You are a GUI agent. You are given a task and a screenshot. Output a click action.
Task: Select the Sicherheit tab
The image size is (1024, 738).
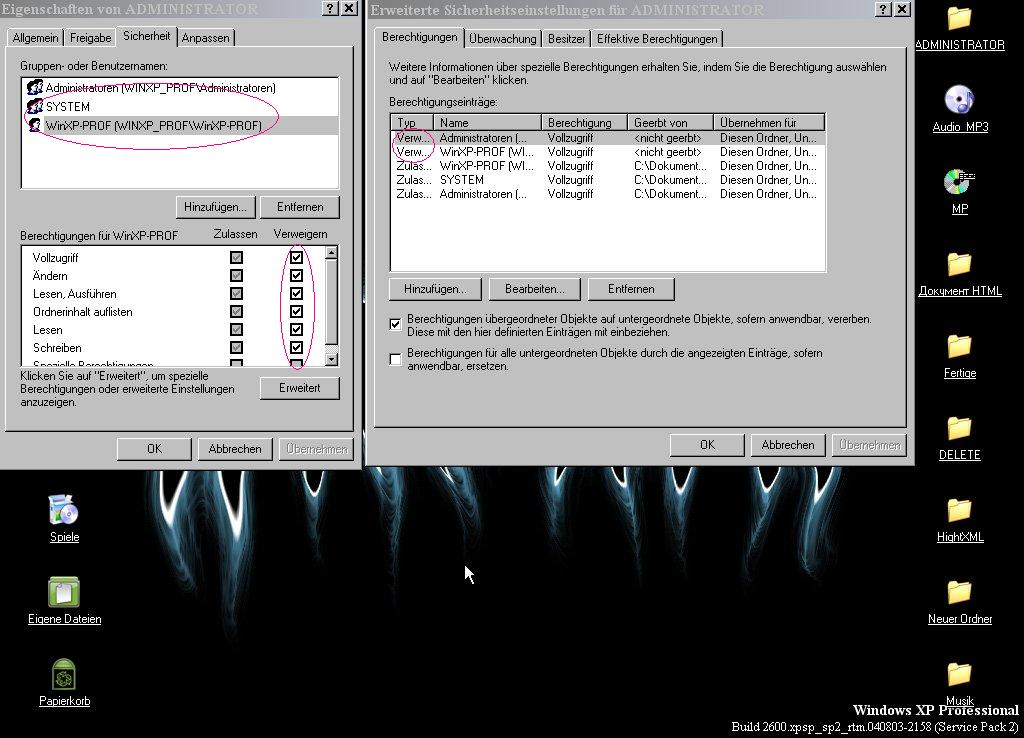(146, 36)
